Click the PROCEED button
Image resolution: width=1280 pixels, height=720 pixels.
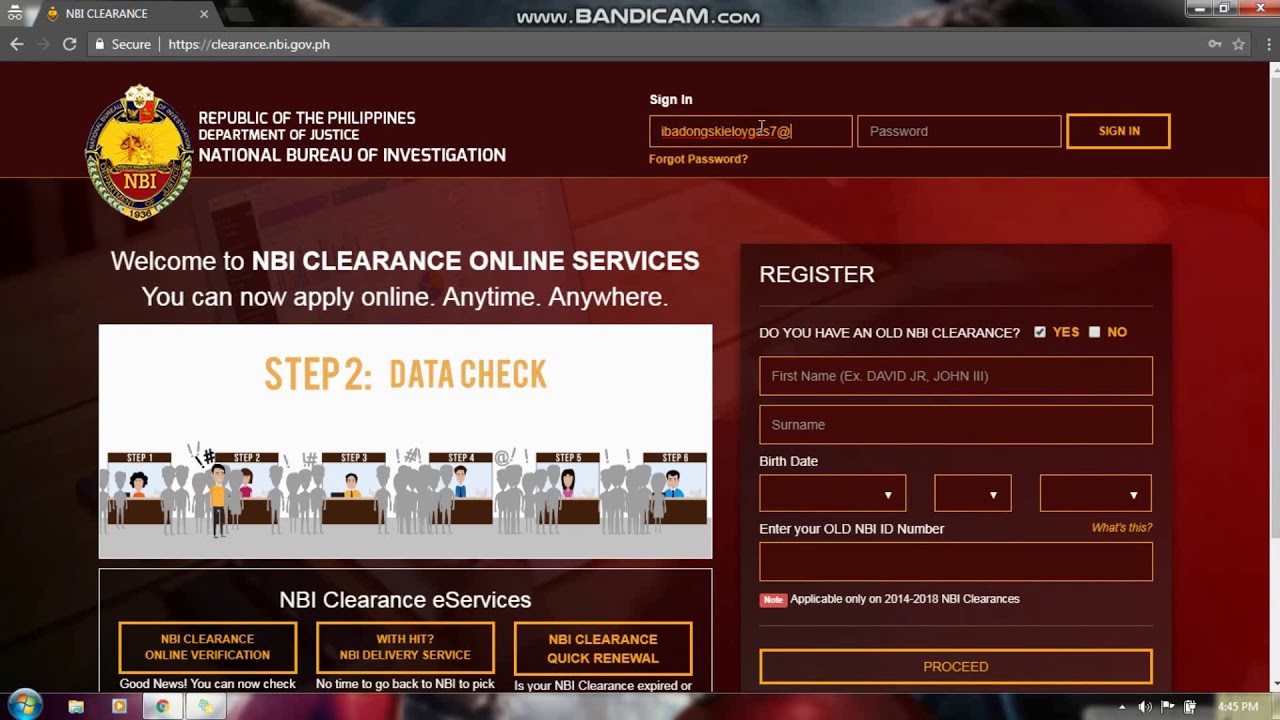tap(956, 667)
